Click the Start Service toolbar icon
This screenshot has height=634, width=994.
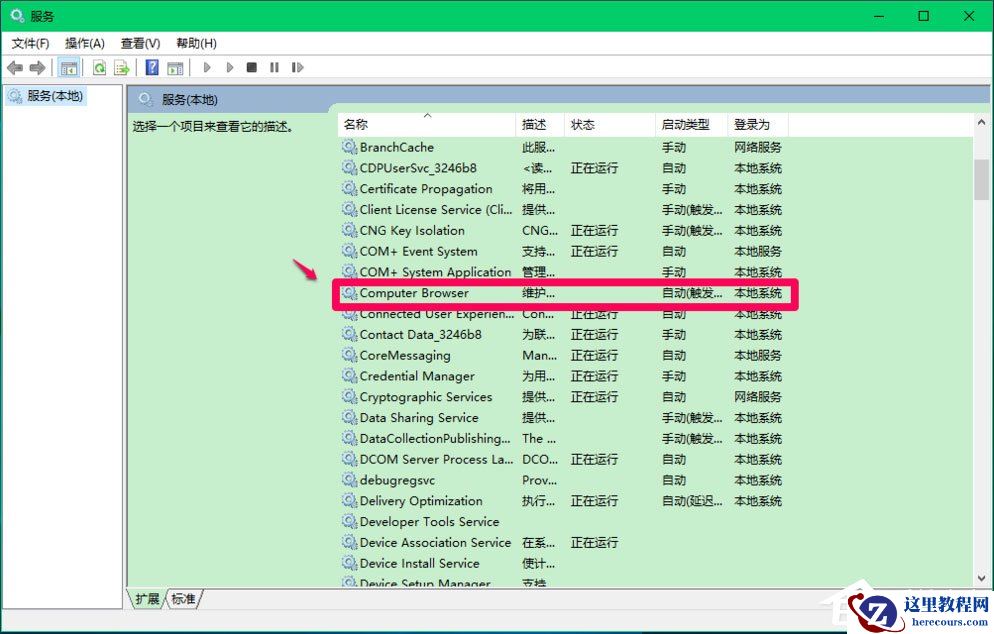click(x=206, y=67)
